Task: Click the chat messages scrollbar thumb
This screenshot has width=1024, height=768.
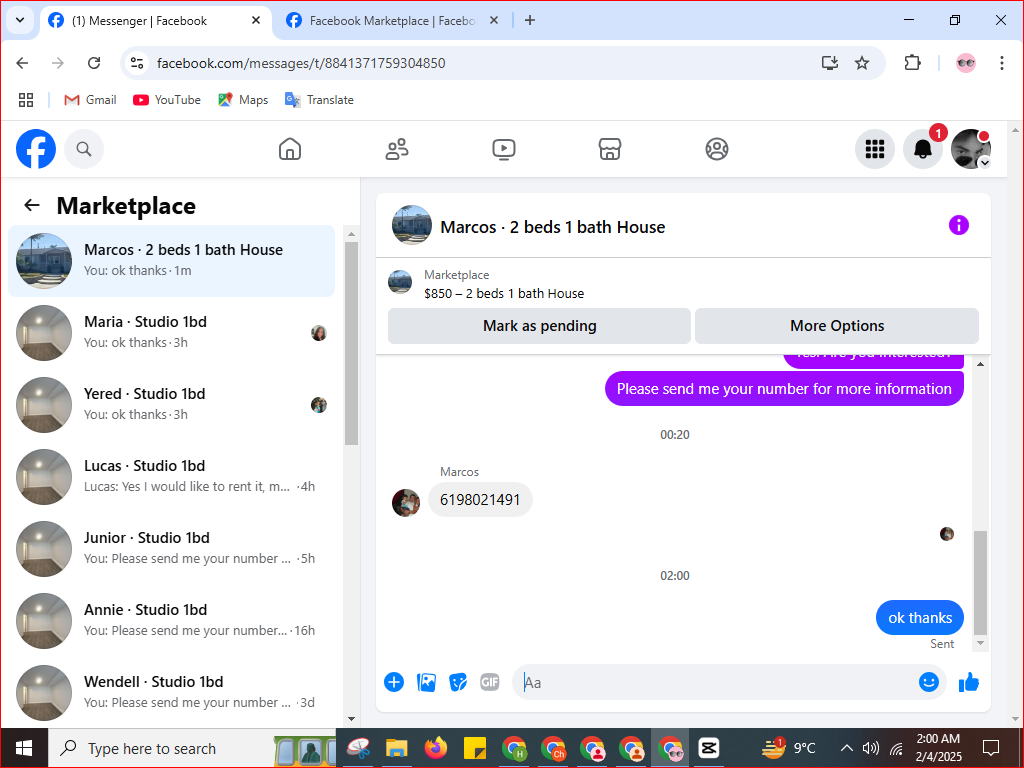Action: [980, 583]
